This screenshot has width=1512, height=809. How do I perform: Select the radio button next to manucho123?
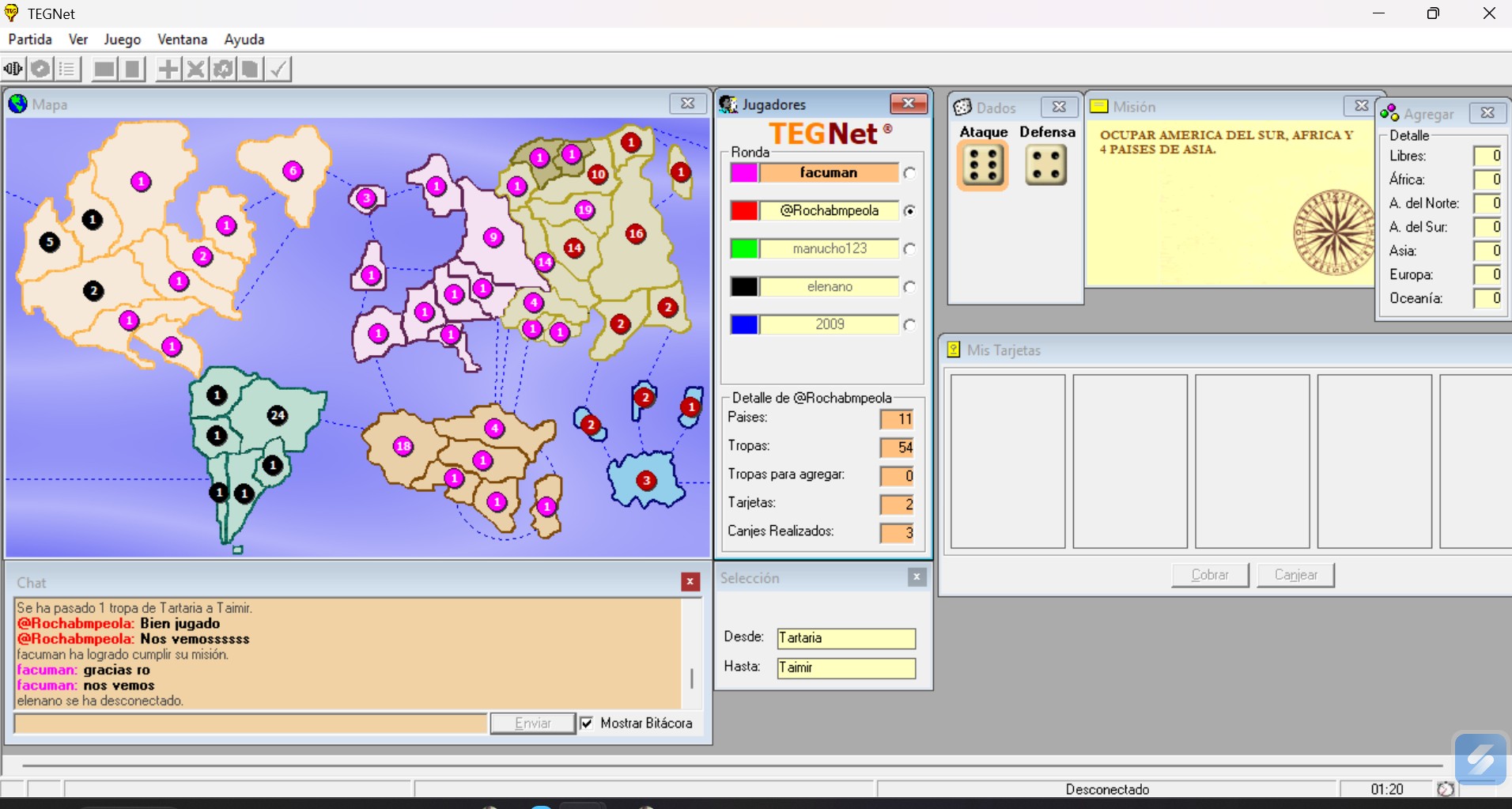point(909,249)
